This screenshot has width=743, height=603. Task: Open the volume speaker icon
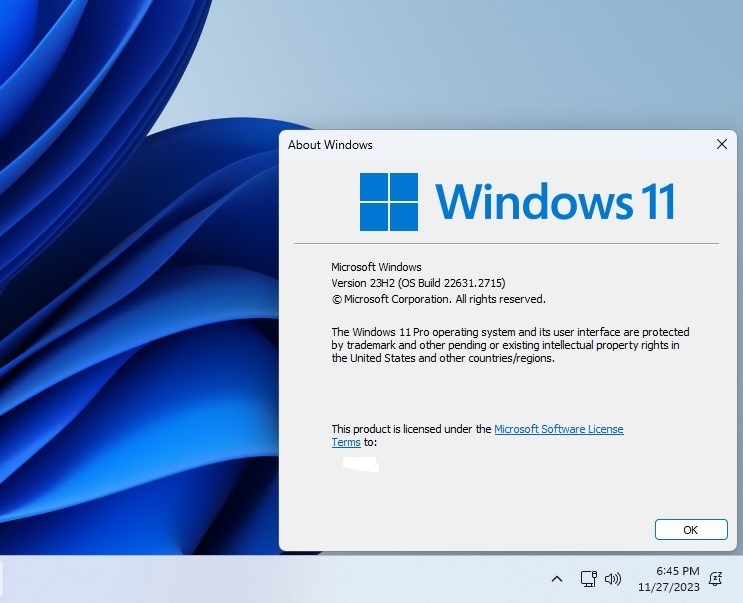click(613, 579)
